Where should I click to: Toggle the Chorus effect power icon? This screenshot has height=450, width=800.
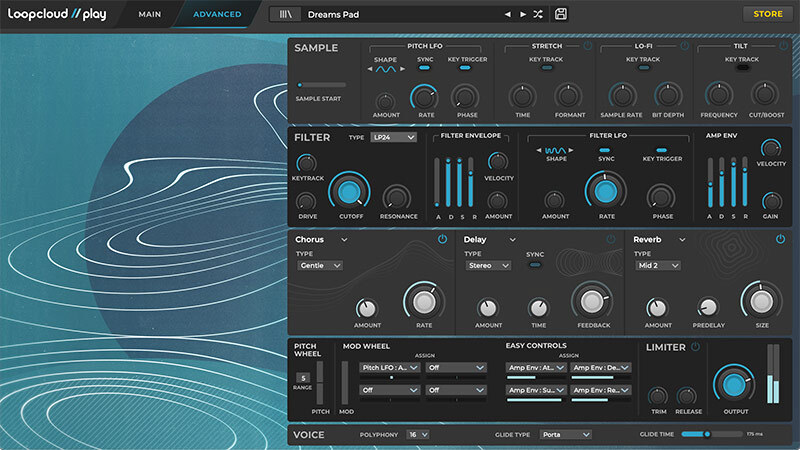442,239
